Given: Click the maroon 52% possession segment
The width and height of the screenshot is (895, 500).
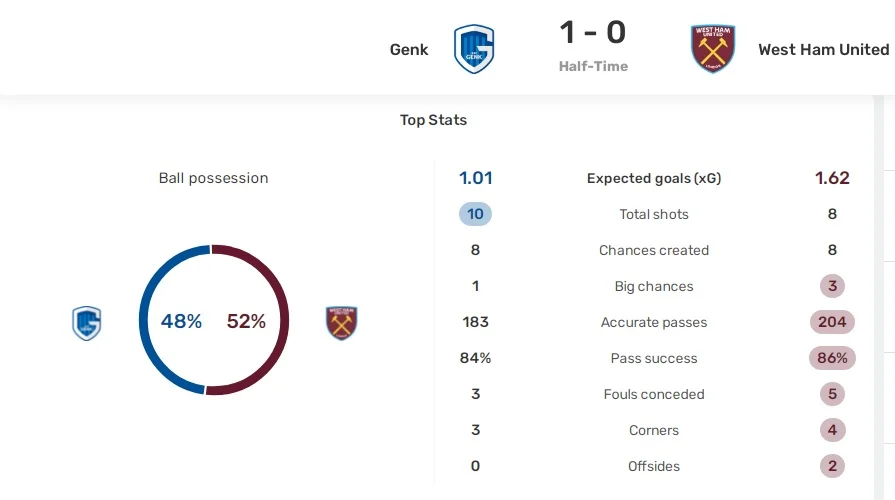Looking at the screenshot, I should point(282,320).
